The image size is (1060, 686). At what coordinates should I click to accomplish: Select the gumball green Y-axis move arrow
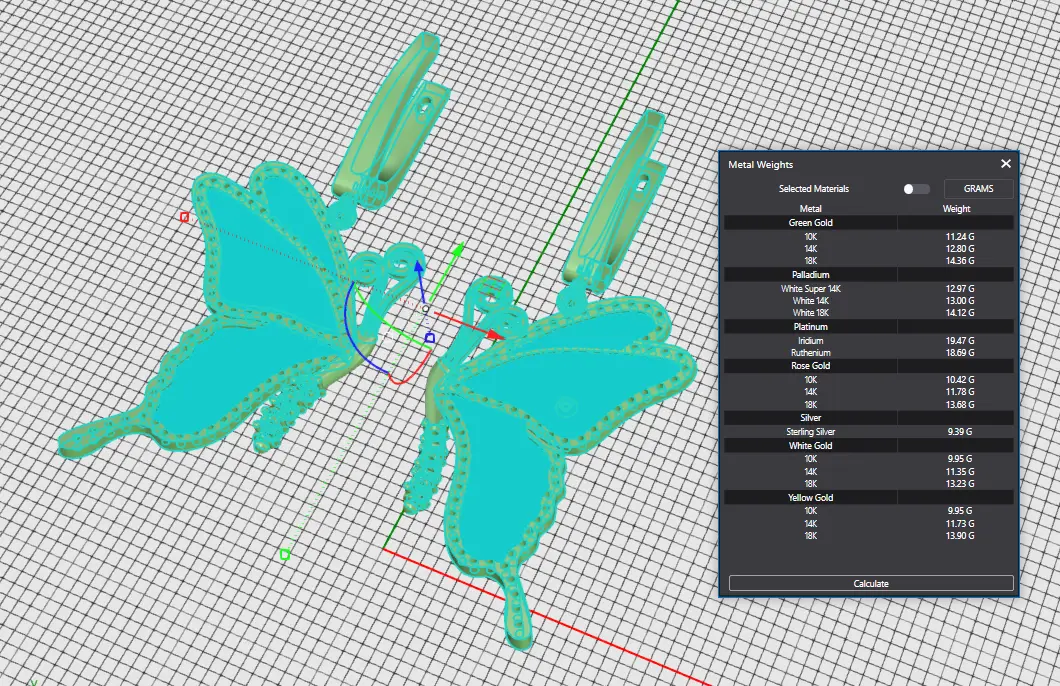tap(457, 249)
